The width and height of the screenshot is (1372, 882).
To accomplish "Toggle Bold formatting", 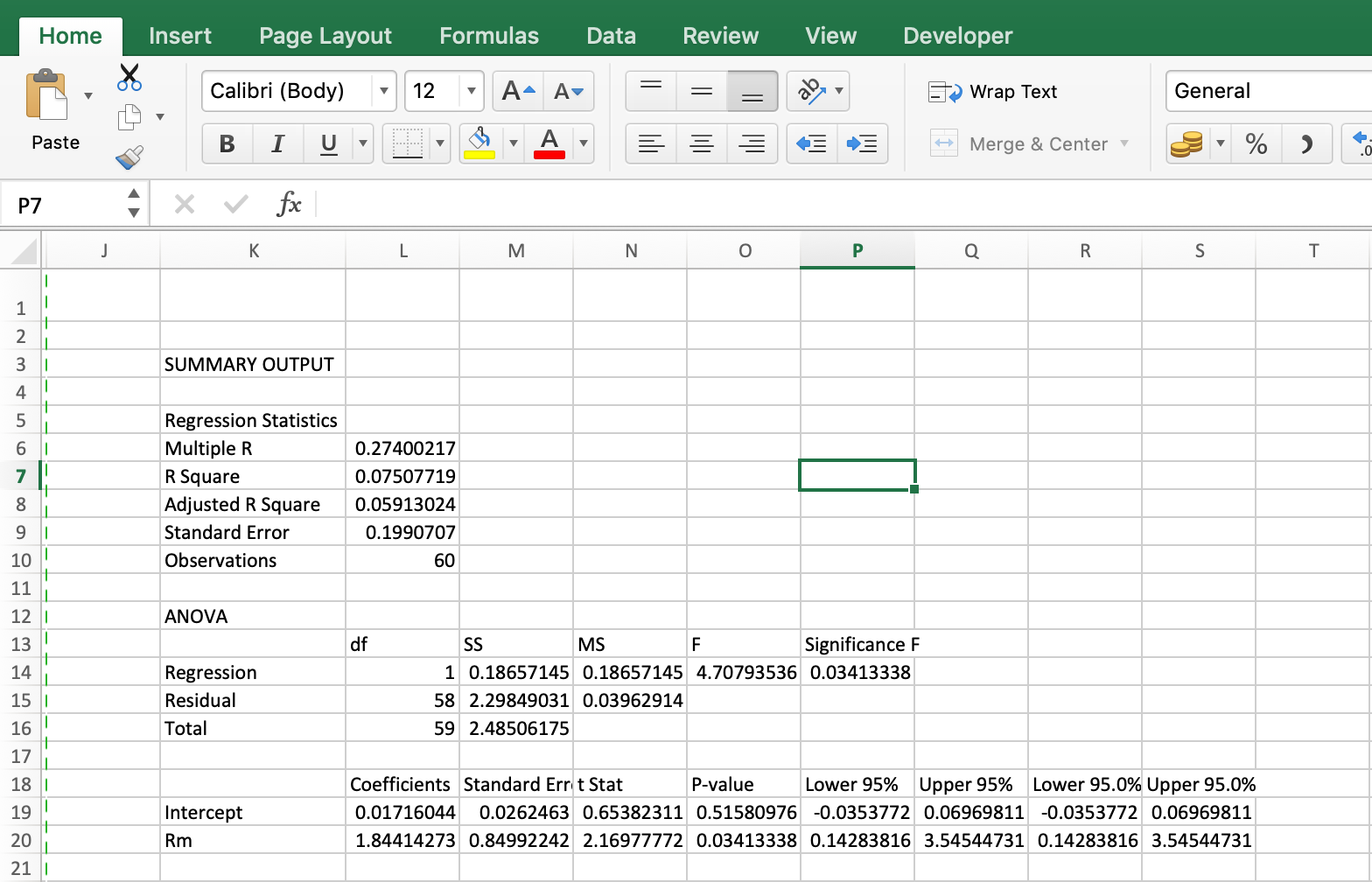I will [227, 143].
